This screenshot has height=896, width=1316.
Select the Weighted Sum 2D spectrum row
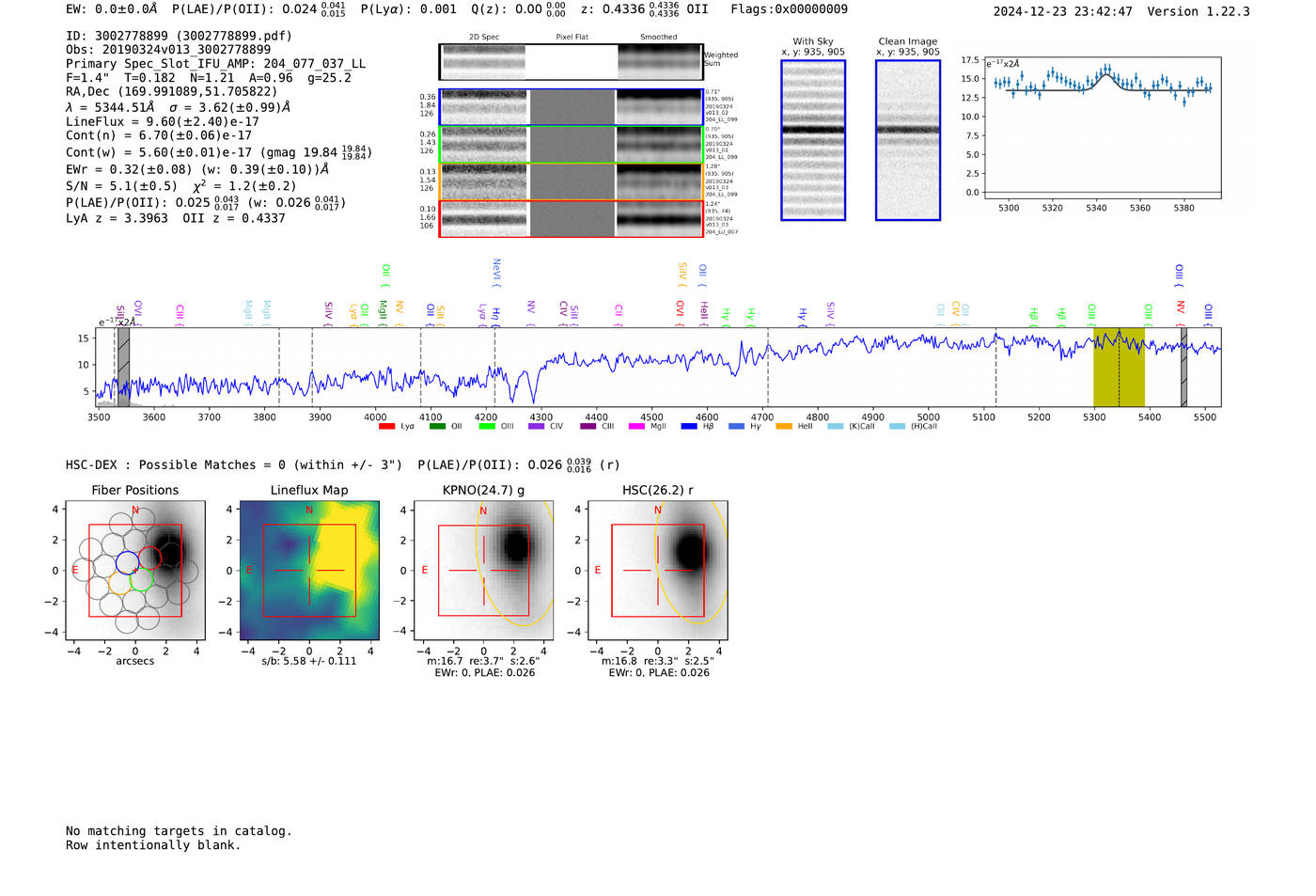pos(572,62)
